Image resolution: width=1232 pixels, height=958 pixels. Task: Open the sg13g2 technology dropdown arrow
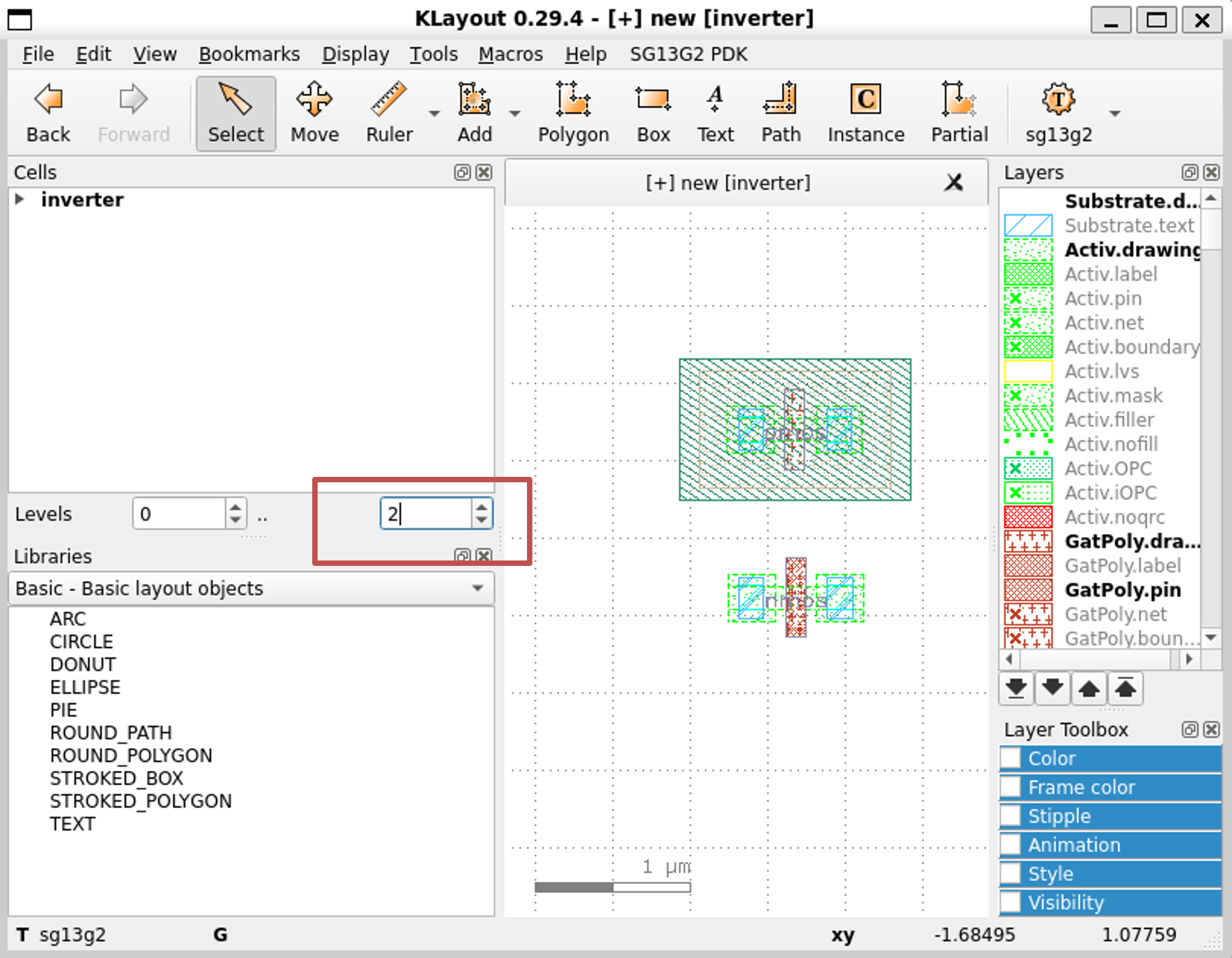coord(1115,113)
